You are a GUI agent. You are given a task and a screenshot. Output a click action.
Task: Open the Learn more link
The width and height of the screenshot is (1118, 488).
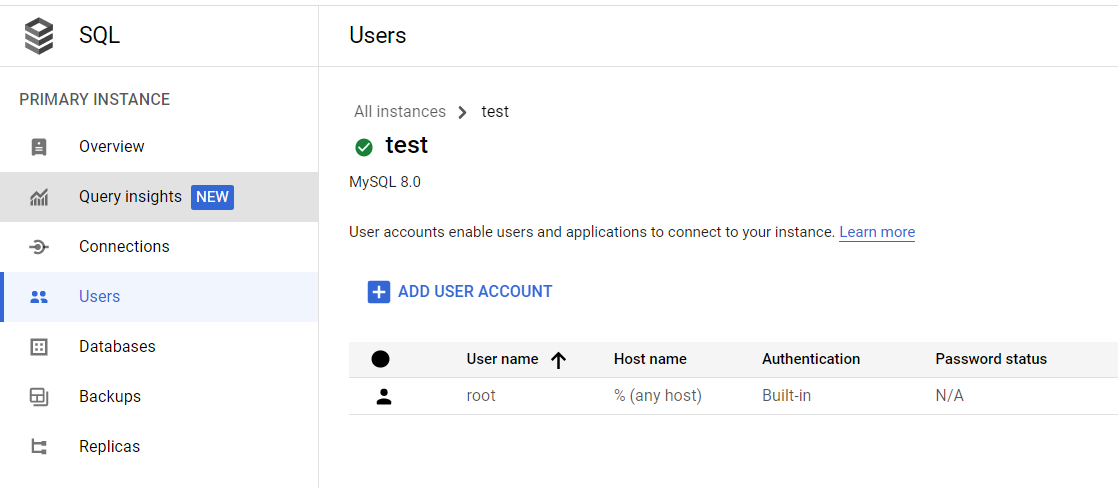coord(877,233)
